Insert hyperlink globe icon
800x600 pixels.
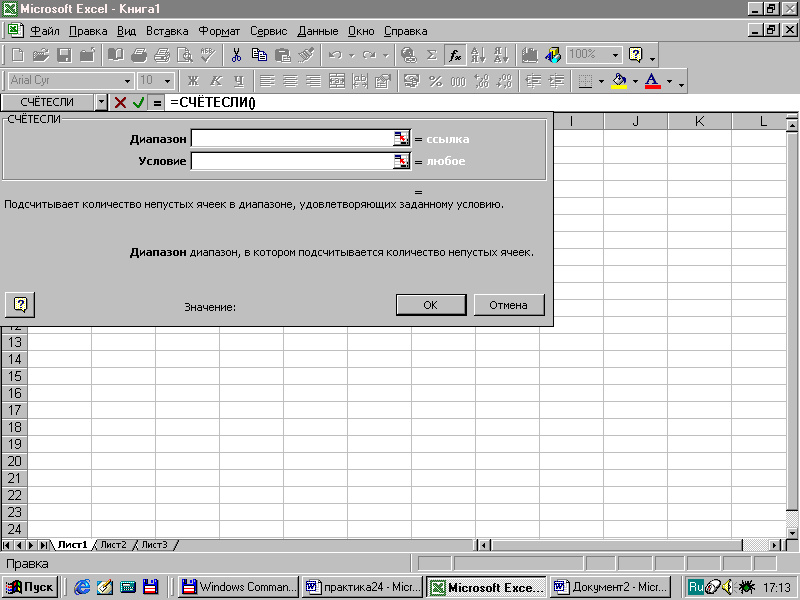click(x=409, y=55)
